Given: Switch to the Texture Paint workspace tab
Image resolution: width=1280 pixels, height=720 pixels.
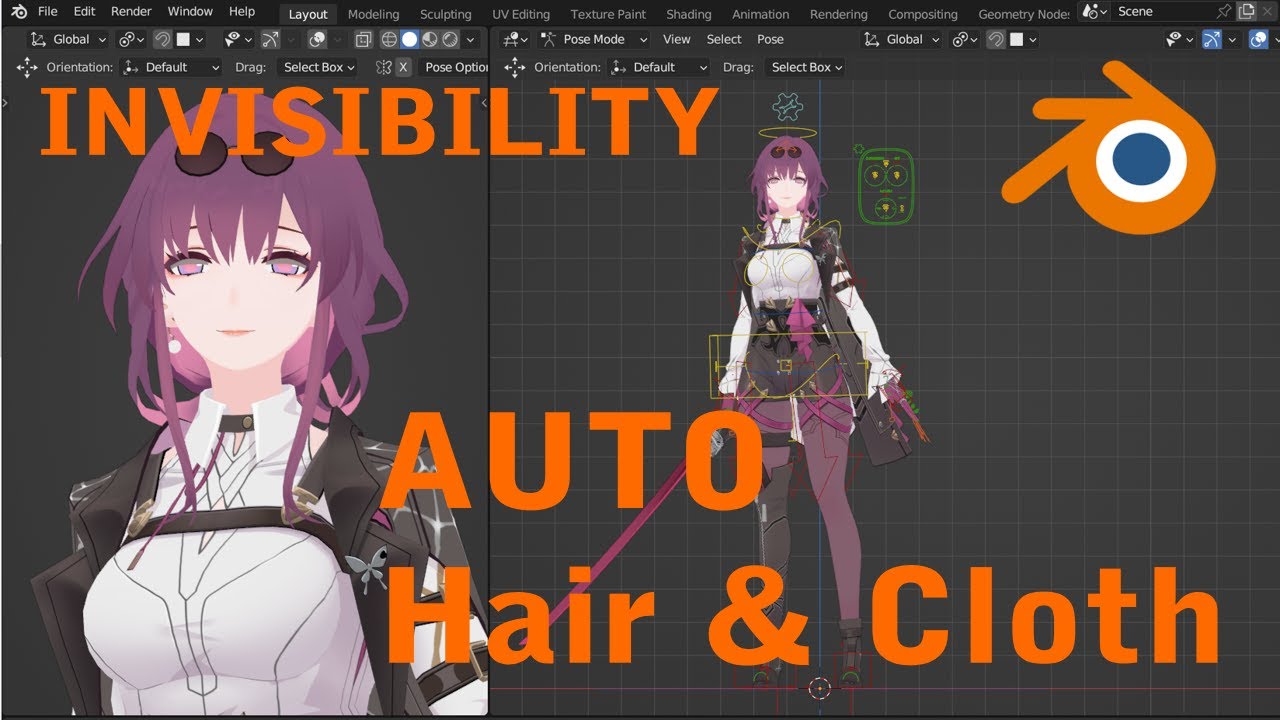Looking at the screenshot, I should (608, 14).
